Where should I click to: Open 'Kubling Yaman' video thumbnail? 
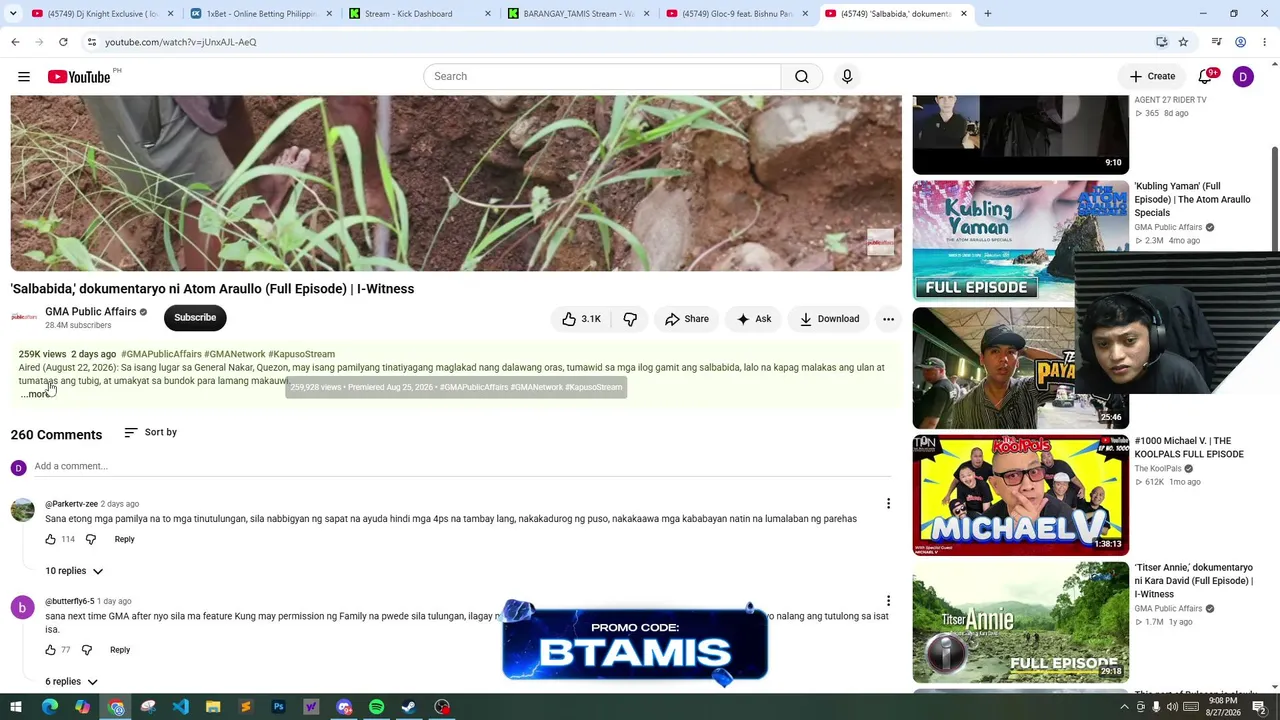pos(1021,241)
